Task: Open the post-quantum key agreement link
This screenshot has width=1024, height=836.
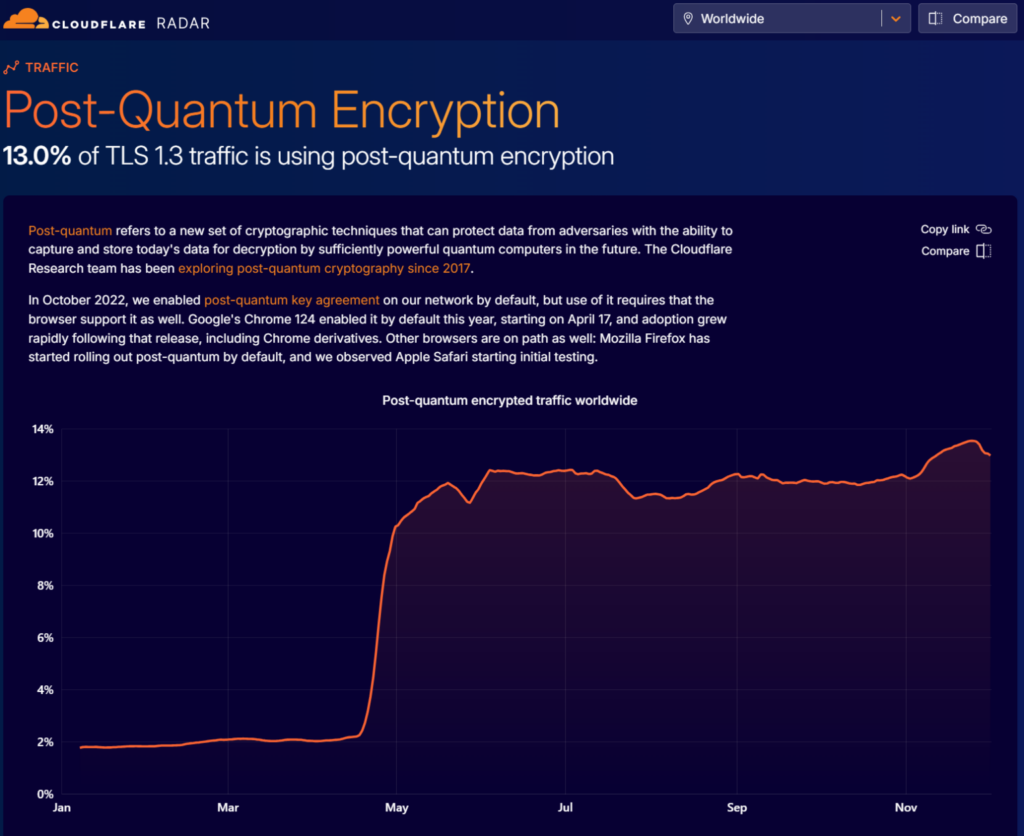Action: 292,300
